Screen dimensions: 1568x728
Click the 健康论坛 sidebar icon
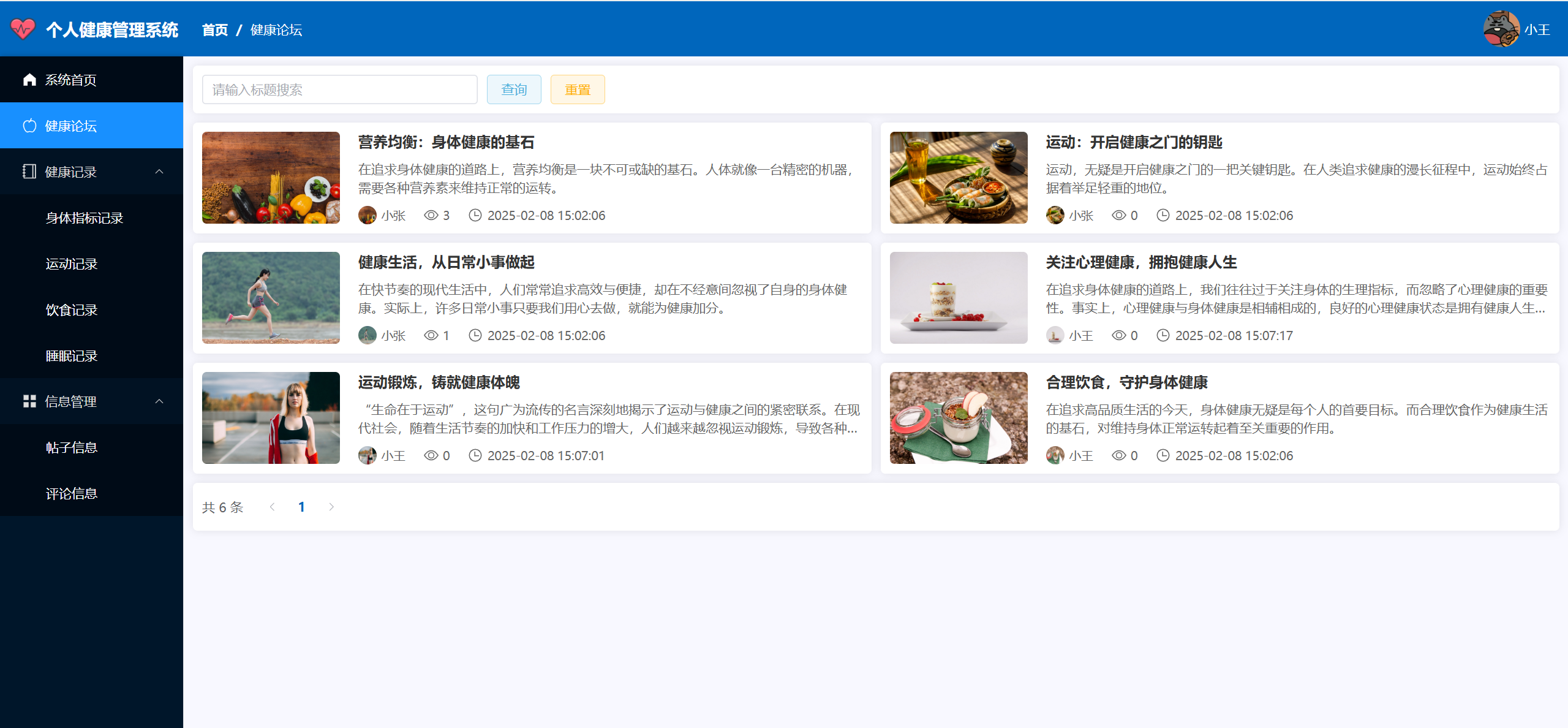(29, 126)
